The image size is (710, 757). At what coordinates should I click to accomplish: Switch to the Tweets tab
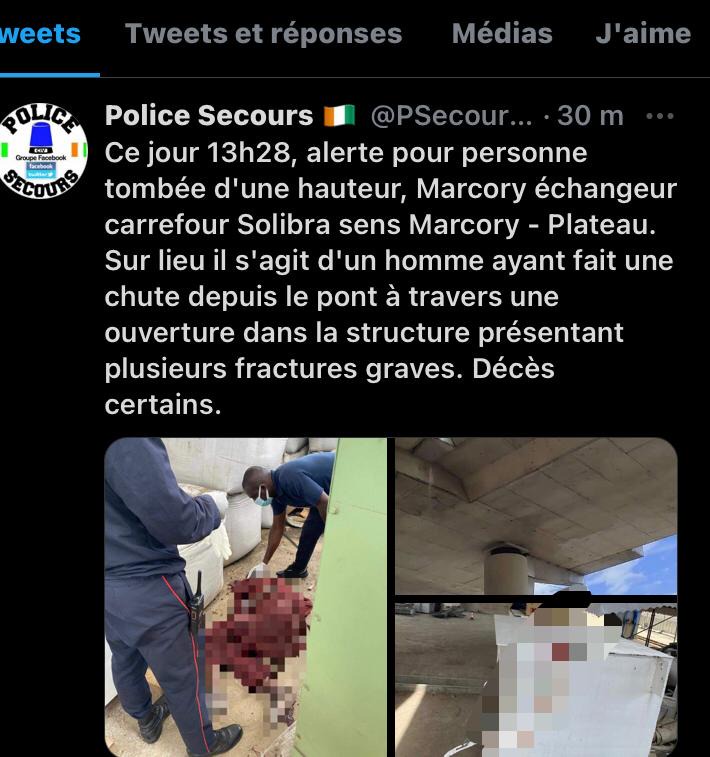[40, 34]
